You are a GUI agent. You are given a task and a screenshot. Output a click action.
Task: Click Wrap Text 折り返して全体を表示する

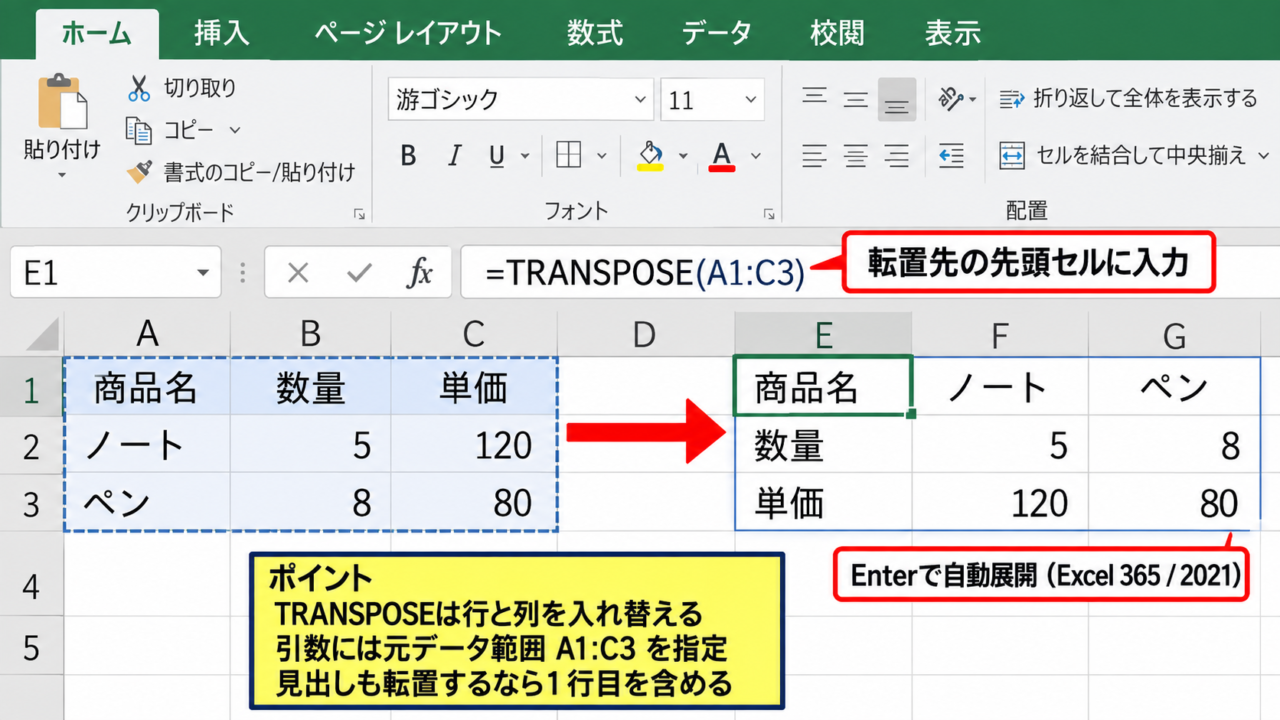[1128, 98]
